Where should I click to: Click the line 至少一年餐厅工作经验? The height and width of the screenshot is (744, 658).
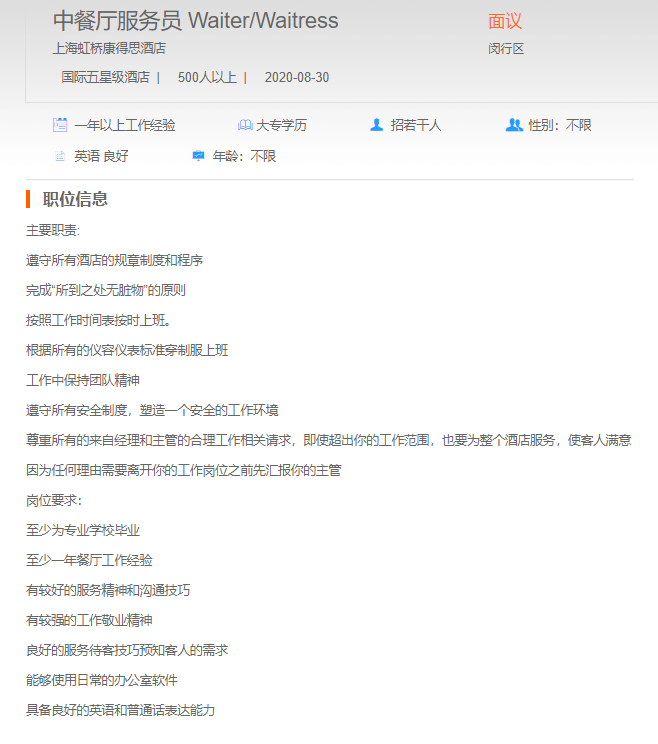pos(89,560)
